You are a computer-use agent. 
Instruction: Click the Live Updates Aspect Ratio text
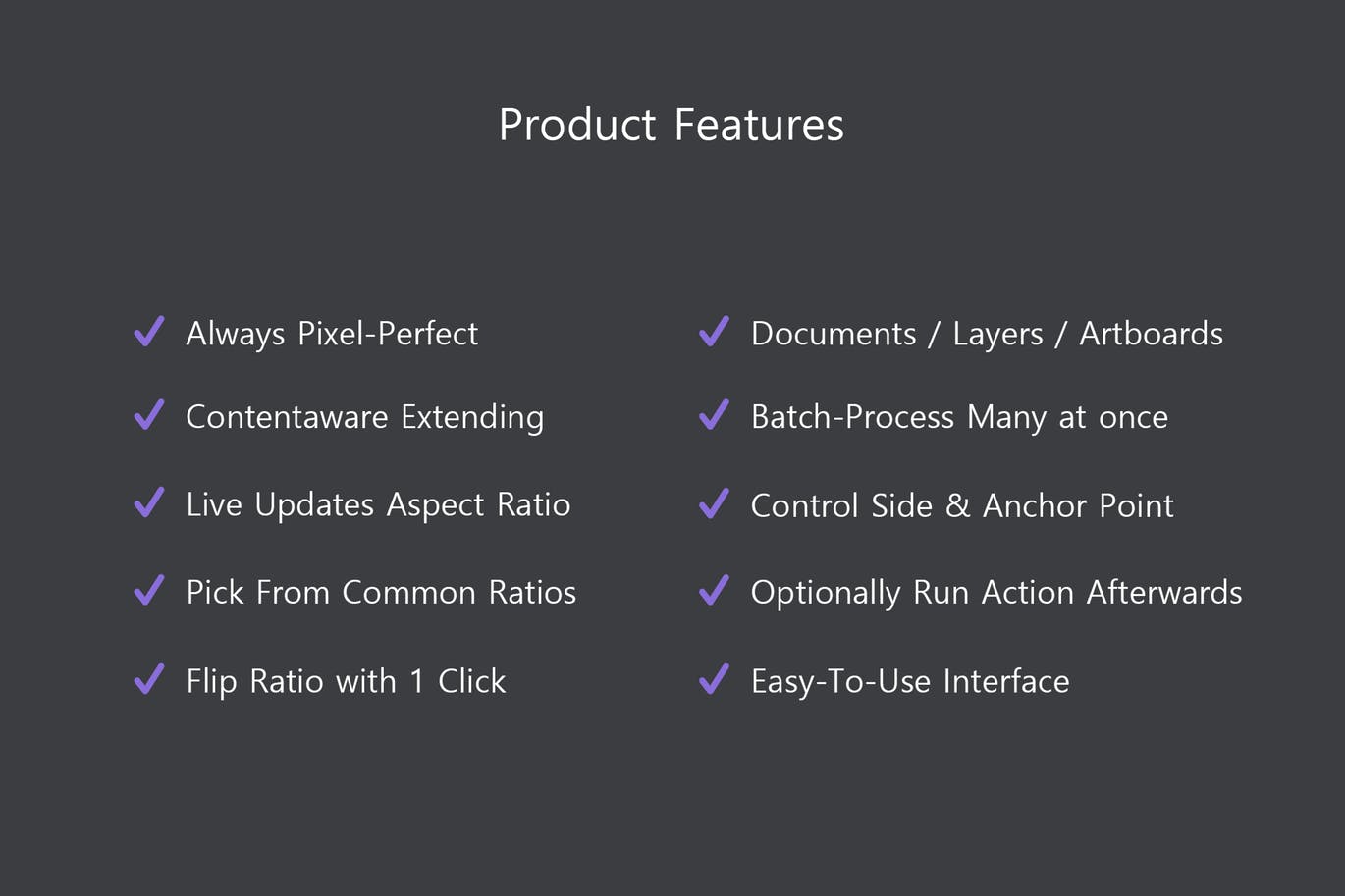pyautogui.click(x=378, y=504)
